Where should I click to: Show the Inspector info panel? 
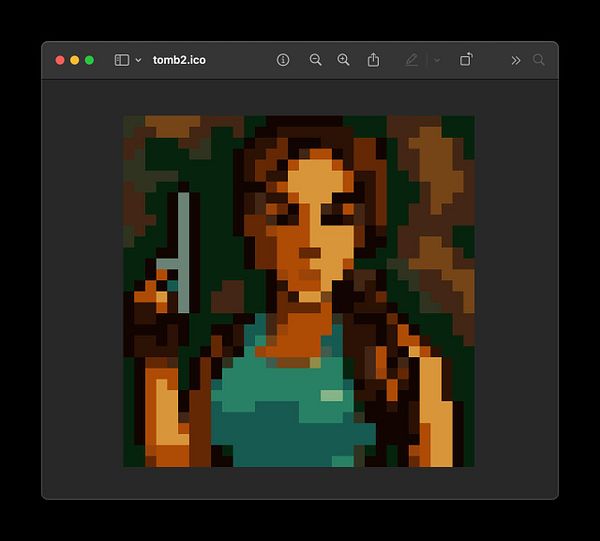[283, 60]
